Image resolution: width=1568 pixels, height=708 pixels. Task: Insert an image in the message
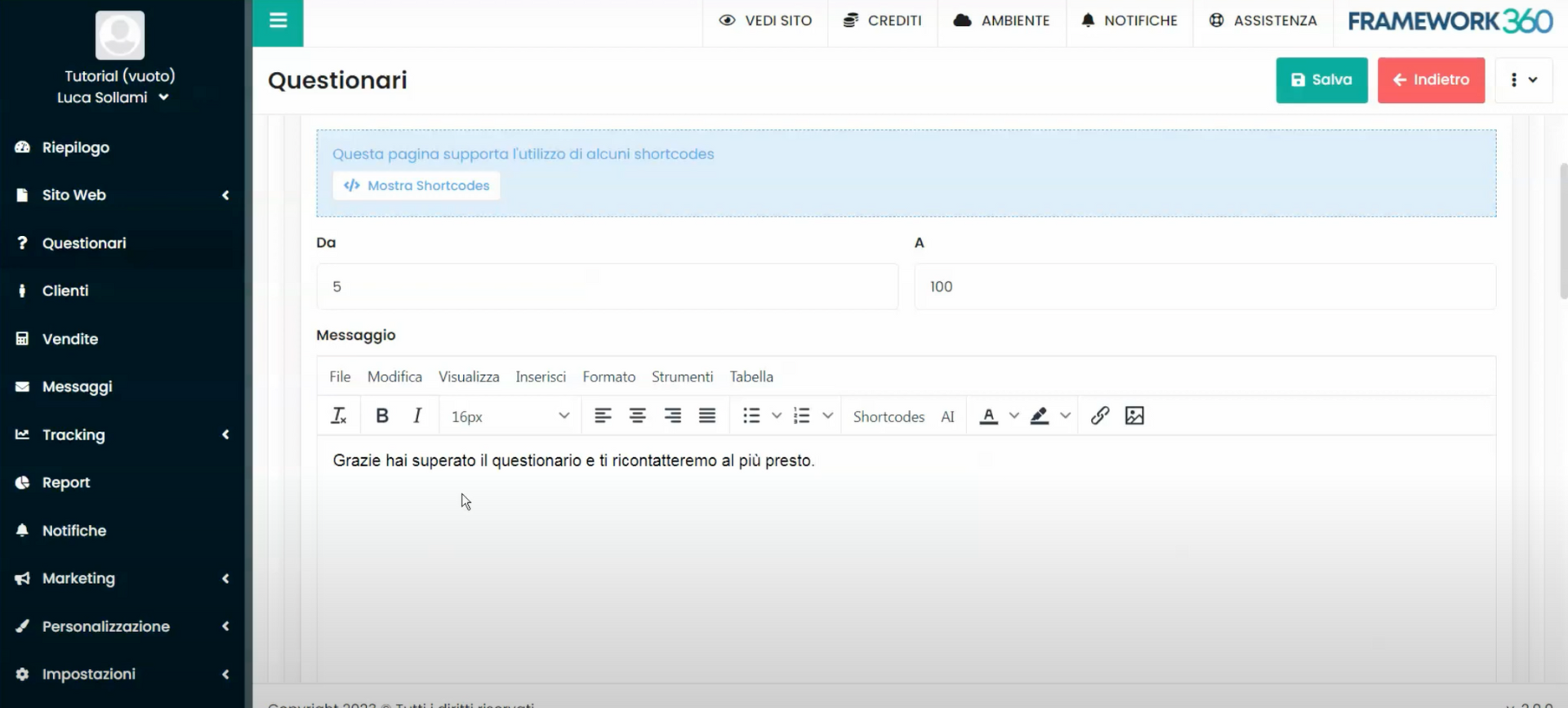(x=1134, y=416)
